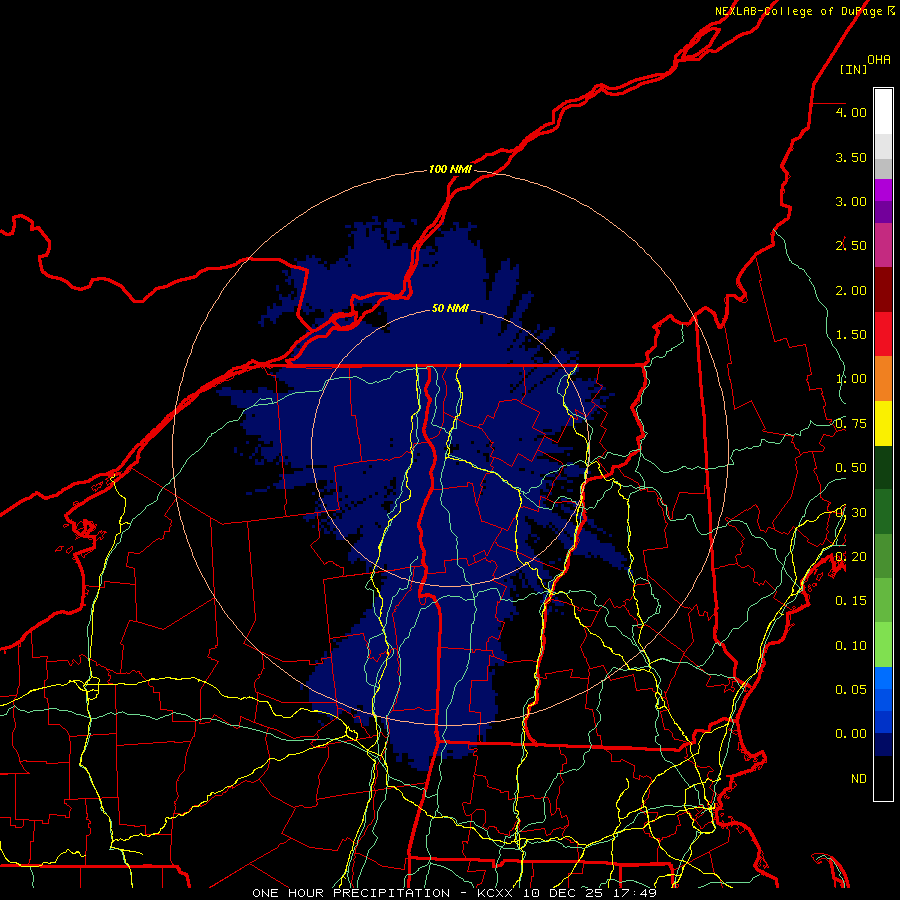The width and height of the screenshot is (900, 900).
Task: Click the 1.50 legend value
Action: point(851,335)
